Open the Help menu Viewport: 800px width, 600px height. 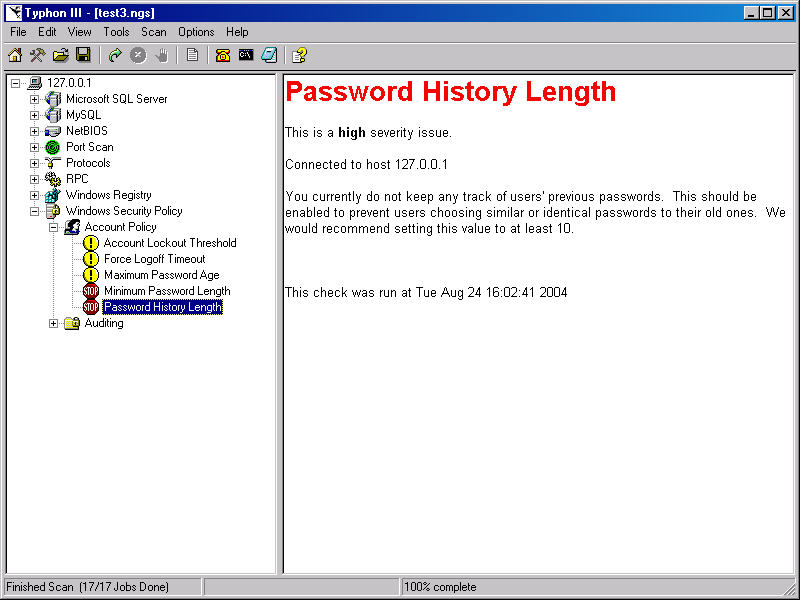coord(237,32)
